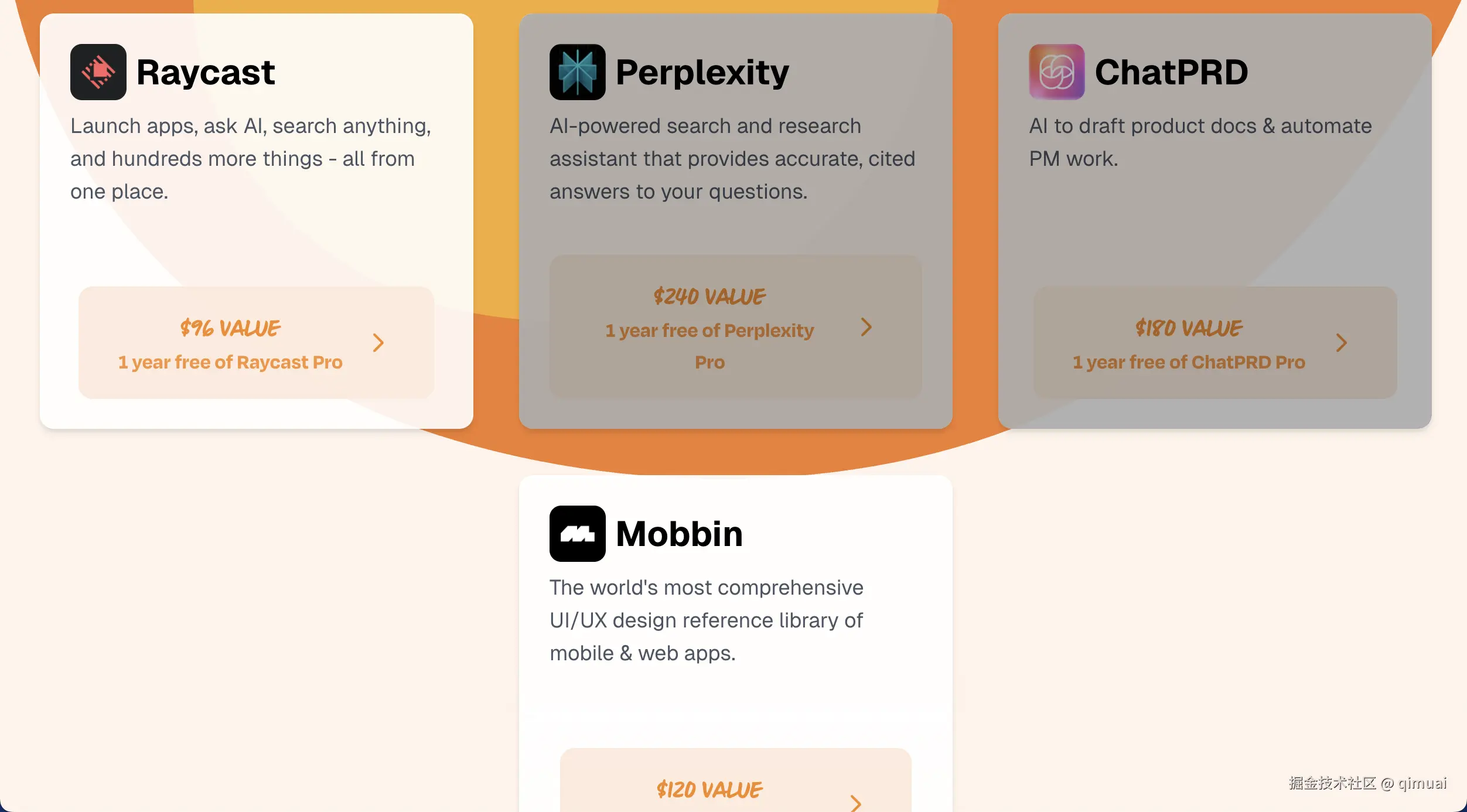Image resolution: width=1467 pixels, height=812 pixels.
Task: Claim the $120 VALUE offer
Action: coord(709,790)
